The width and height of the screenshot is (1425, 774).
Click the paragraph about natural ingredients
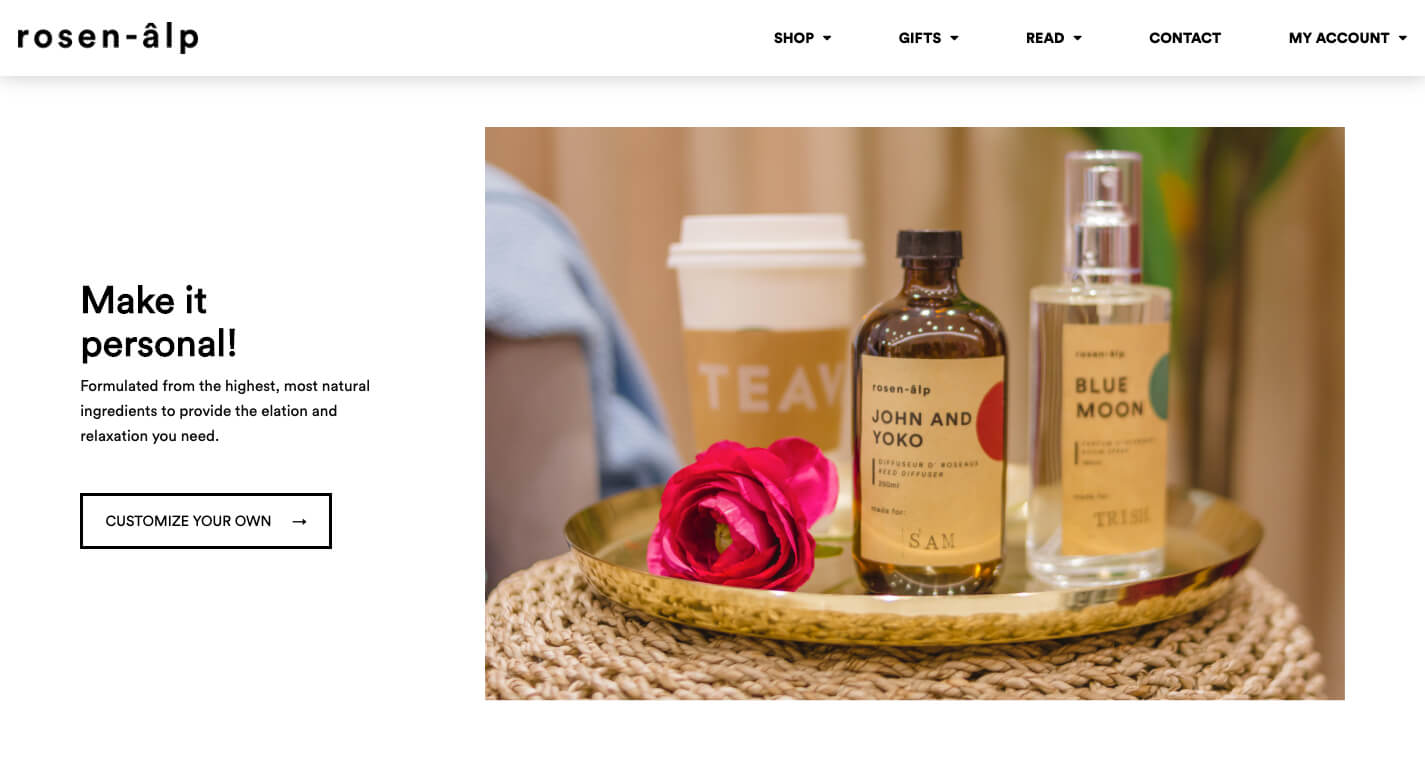point(225,411)
